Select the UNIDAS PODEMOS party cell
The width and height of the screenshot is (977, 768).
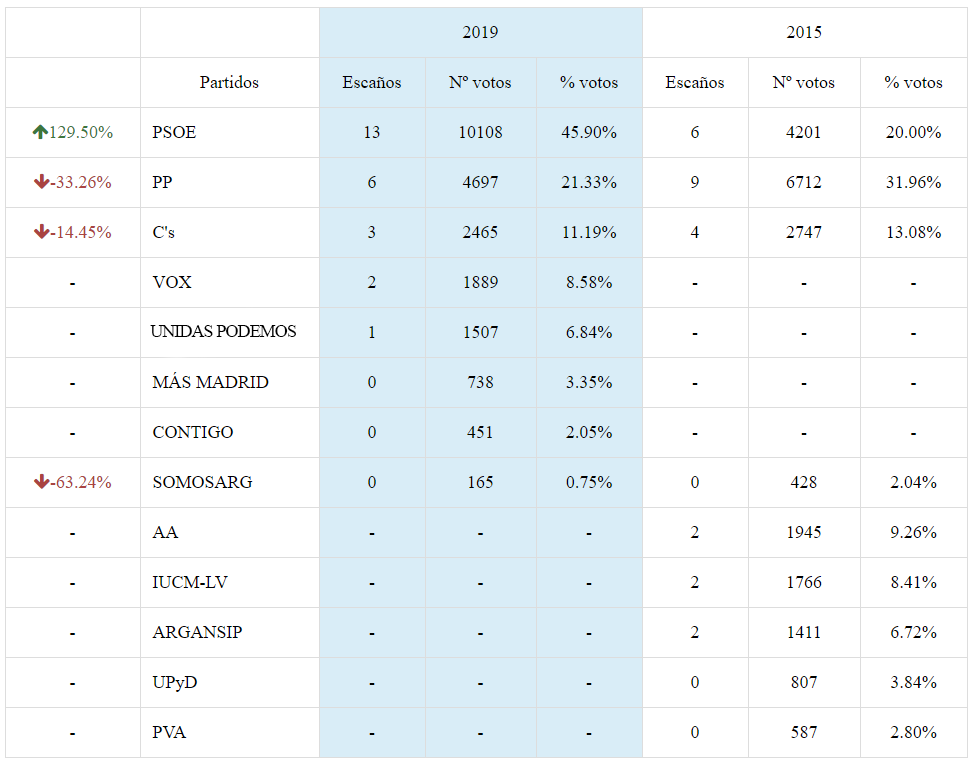click(x=224, y=332)
